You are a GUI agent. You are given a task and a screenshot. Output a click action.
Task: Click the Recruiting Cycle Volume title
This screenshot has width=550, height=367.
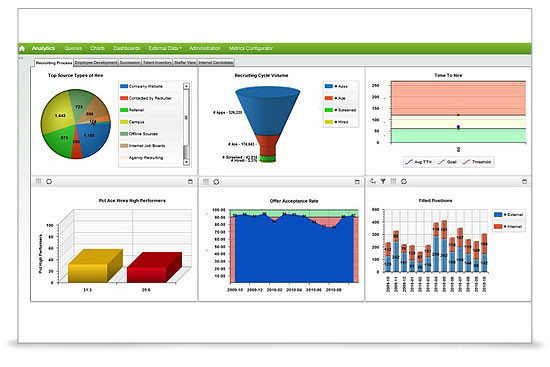261,75
